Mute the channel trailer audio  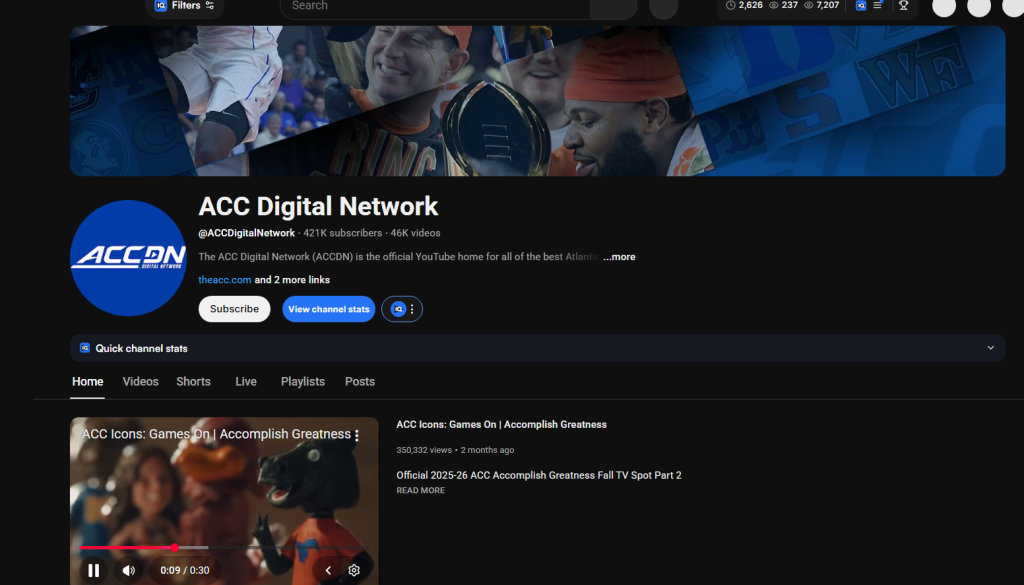[x=128, y=569]
